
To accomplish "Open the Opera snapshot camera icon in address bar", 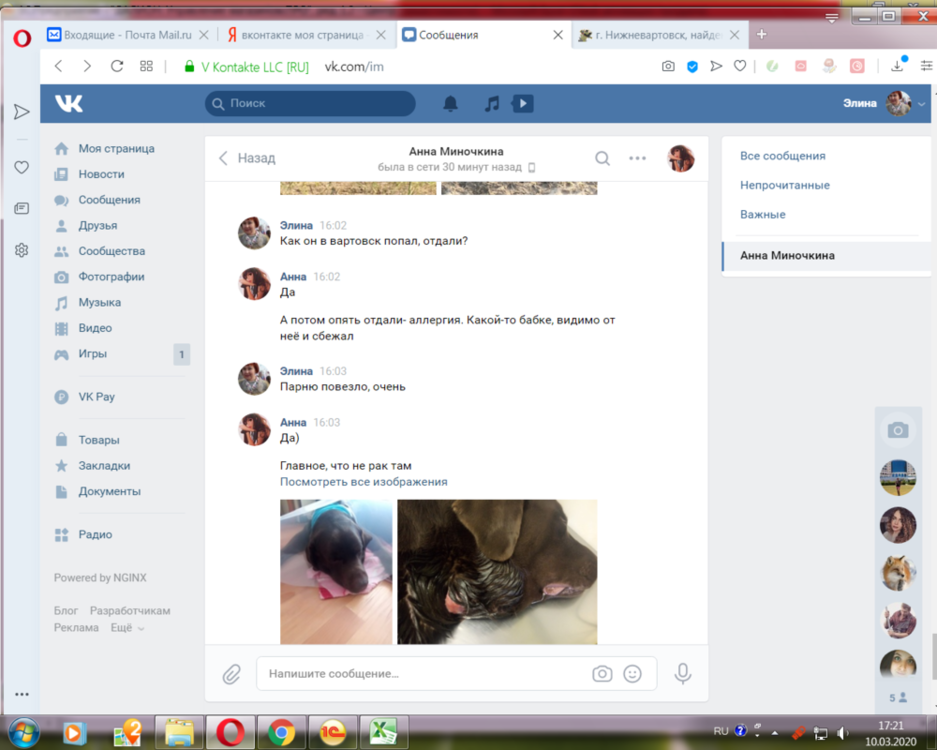I will pyautogui.click(x=668, y=66).
